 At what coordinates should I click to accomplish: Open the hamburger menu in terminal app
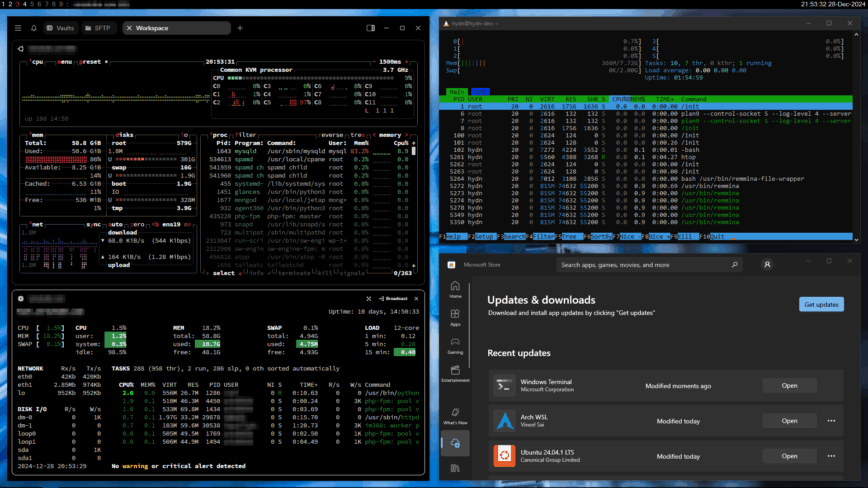coord(18,28)
